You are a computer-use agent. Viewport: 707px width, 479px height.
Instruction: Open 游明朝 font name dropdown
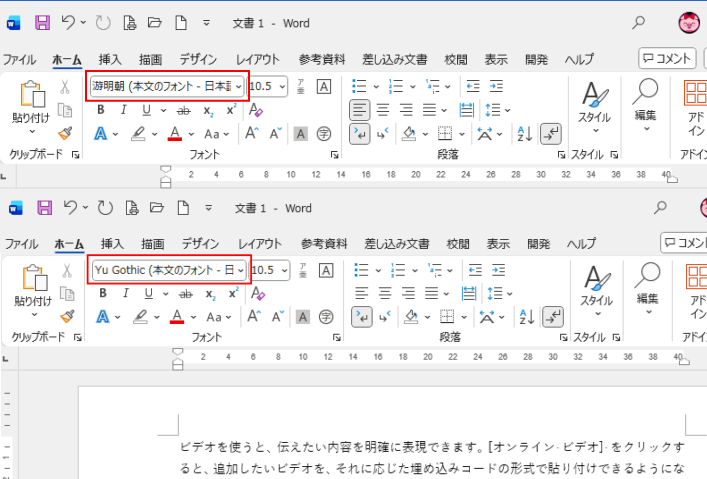[x=239, y=86]
